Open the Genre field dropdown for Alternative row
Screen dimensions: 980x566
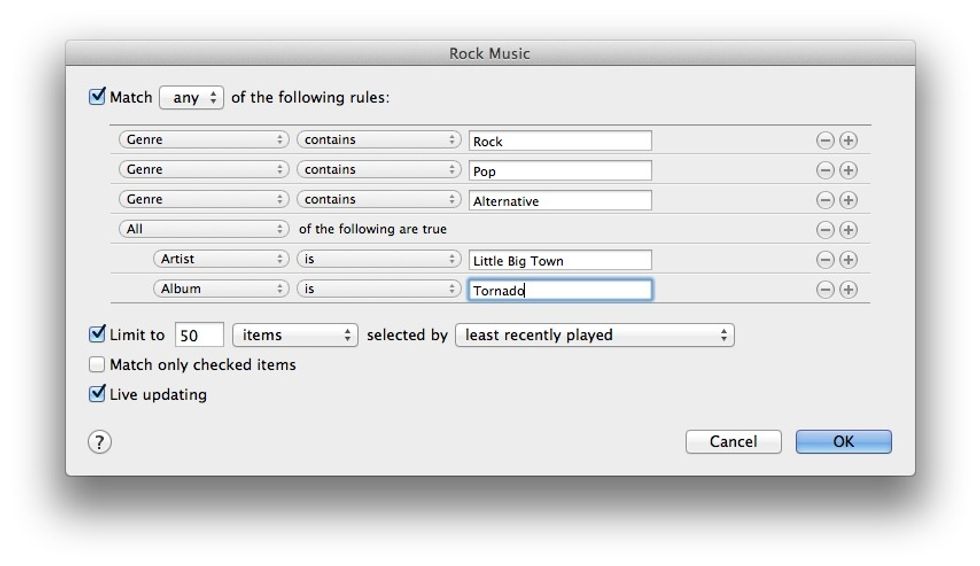pyautogui.click(x=204, y=199)
